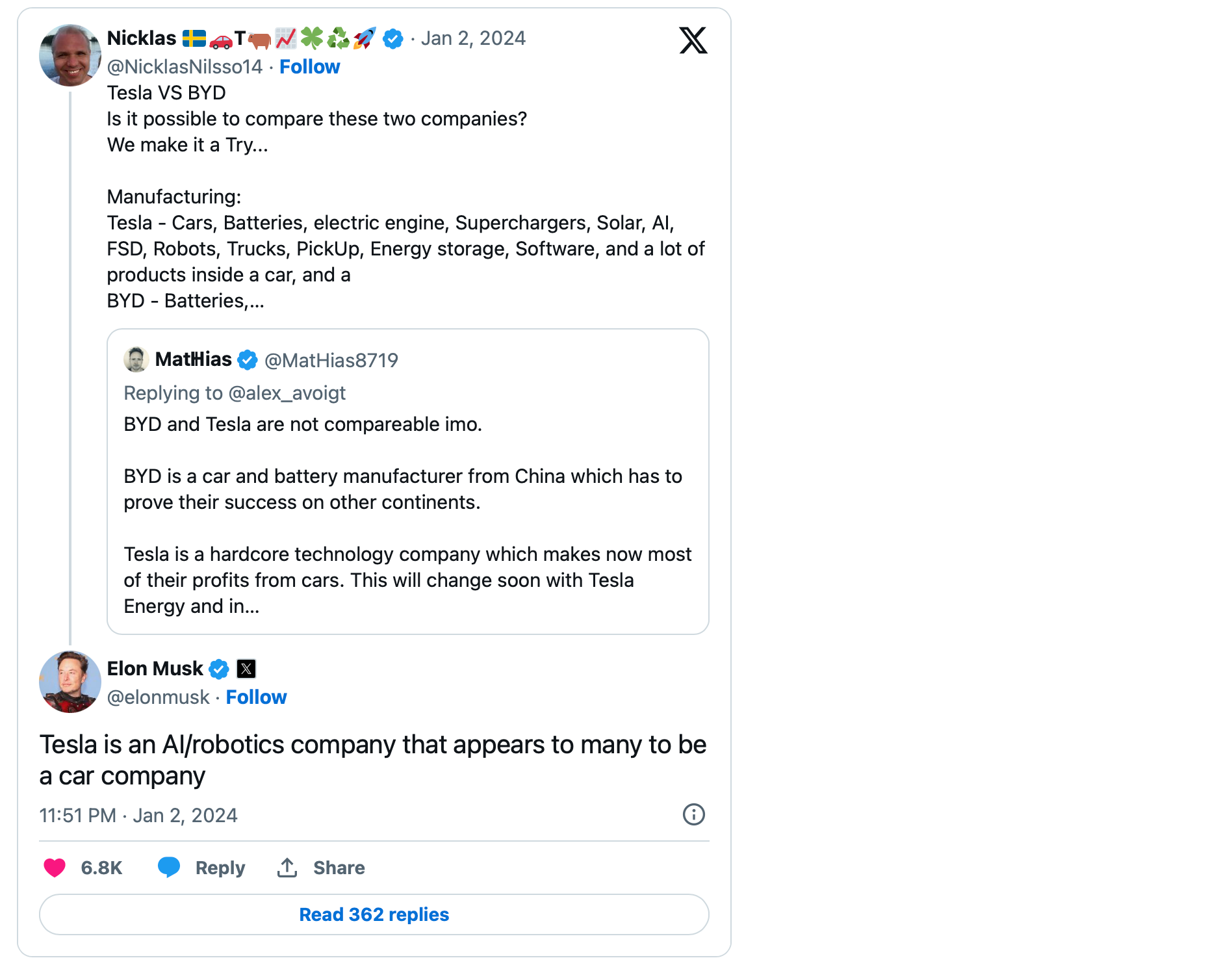The height and width of the screenshot is (971, 1232).
Task: Click the Share label text
Action: [339, 868]
